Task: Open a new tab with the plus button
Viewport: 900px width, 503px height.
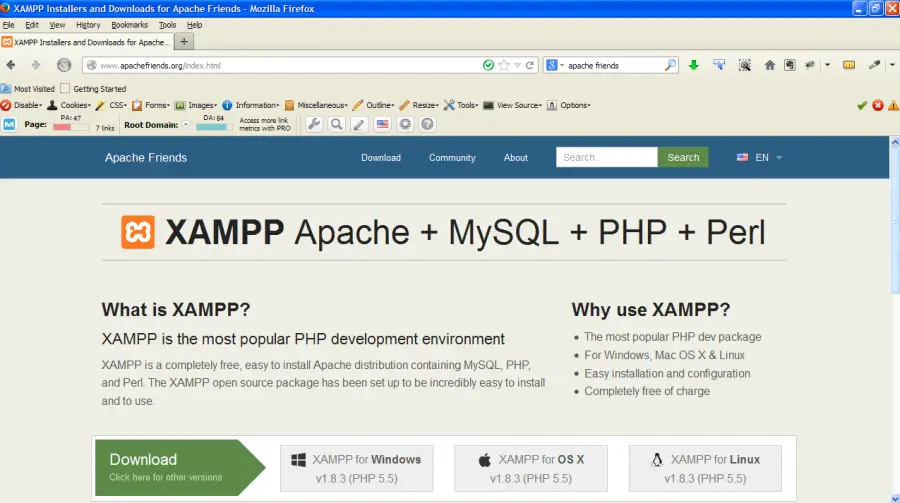Action: pyautogui.click(x=184, y=41)
